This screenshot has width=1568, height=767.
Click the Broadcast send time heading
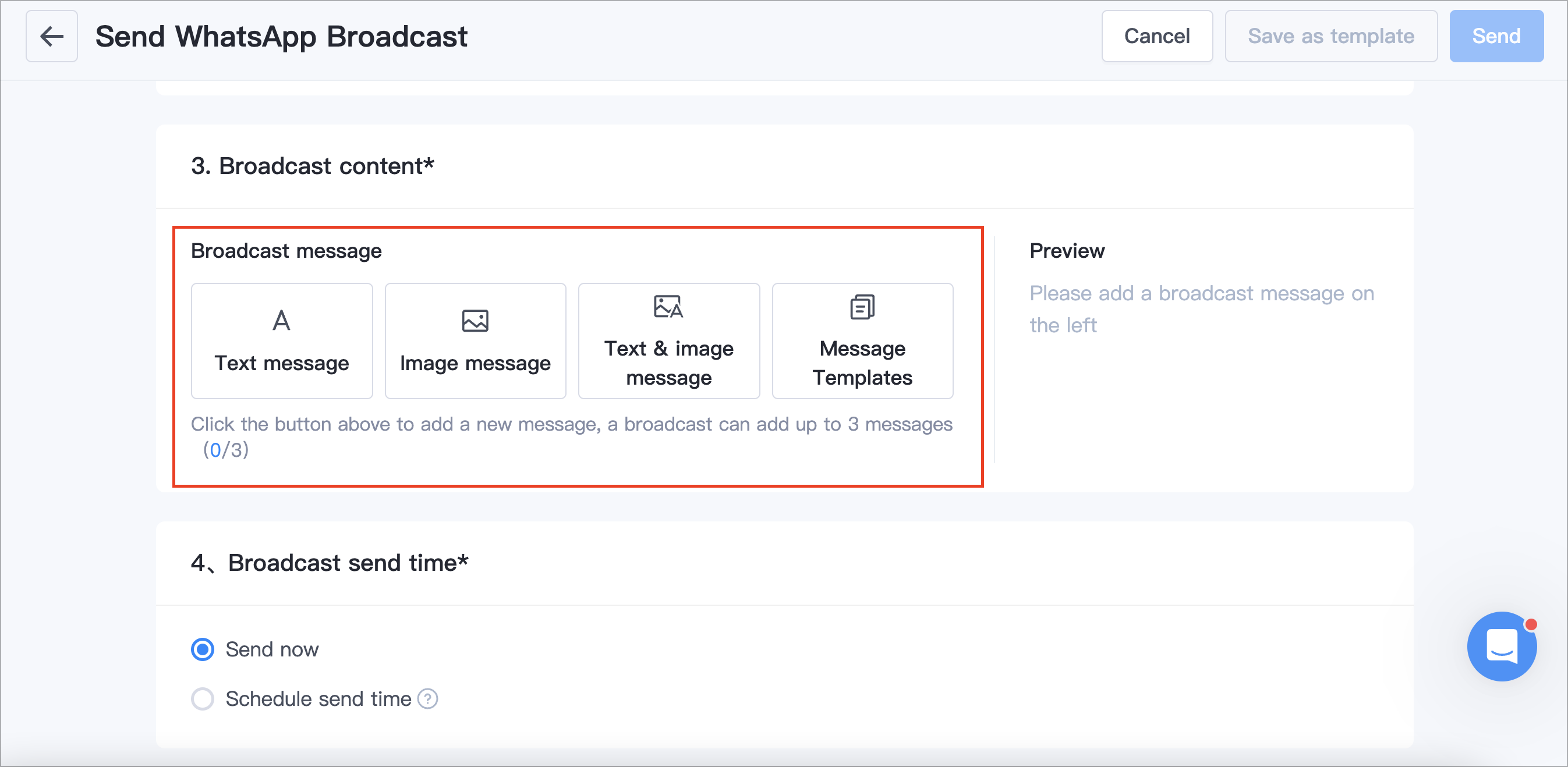click(330, 563)
